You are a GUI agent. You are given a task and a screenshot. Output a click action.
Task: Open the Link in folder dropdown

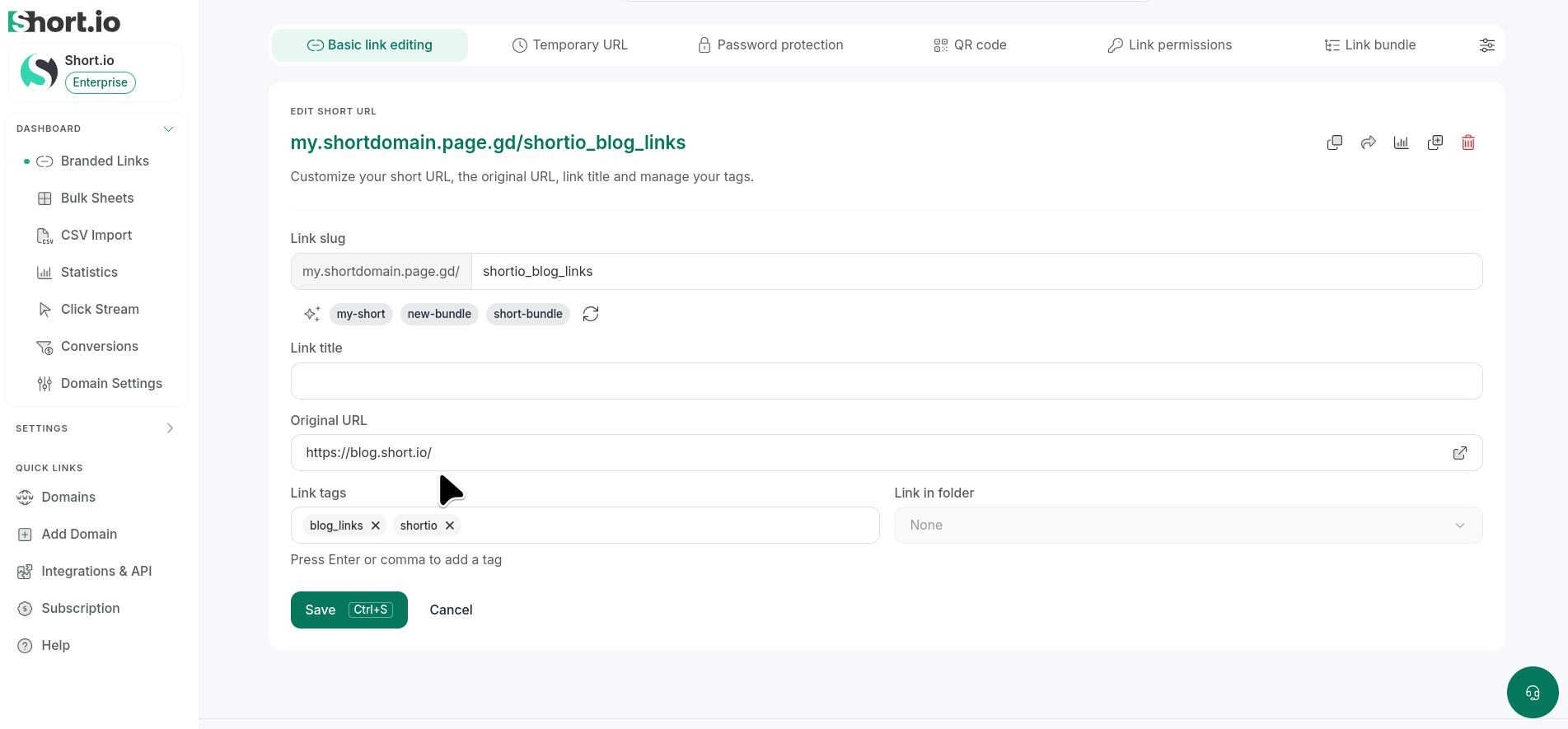pos(1188,526)
